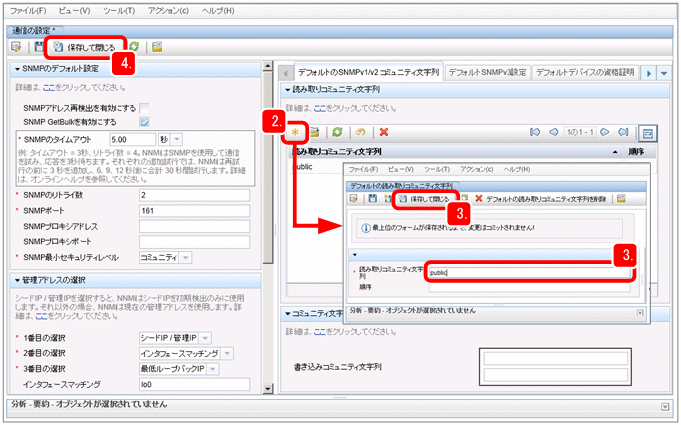Click ここ link under SNMPのデフォルト設定
This screenshot has height=425, width=681.
pyautogui.click(x=49, y=88)
